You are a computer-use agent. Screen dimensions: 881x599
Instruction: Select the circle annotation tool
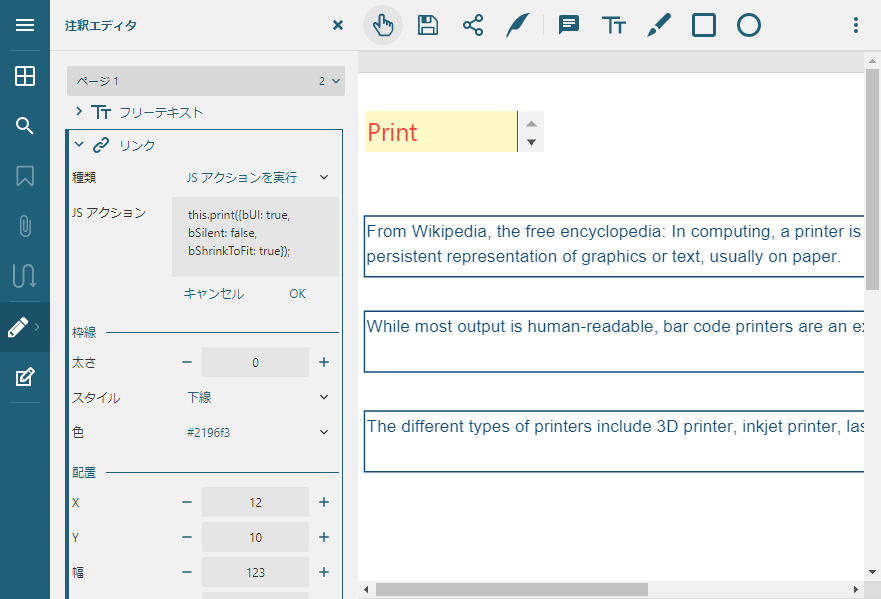point(748,25)
